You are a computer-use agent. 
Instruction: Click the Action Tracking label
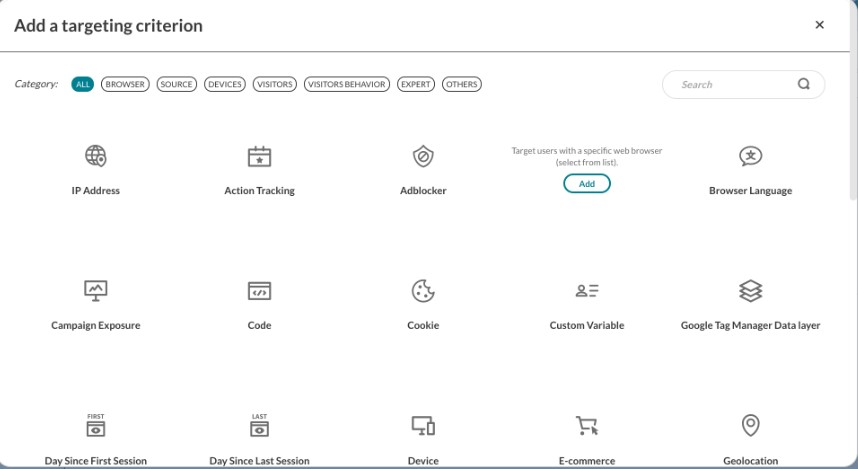pos(259,190)
